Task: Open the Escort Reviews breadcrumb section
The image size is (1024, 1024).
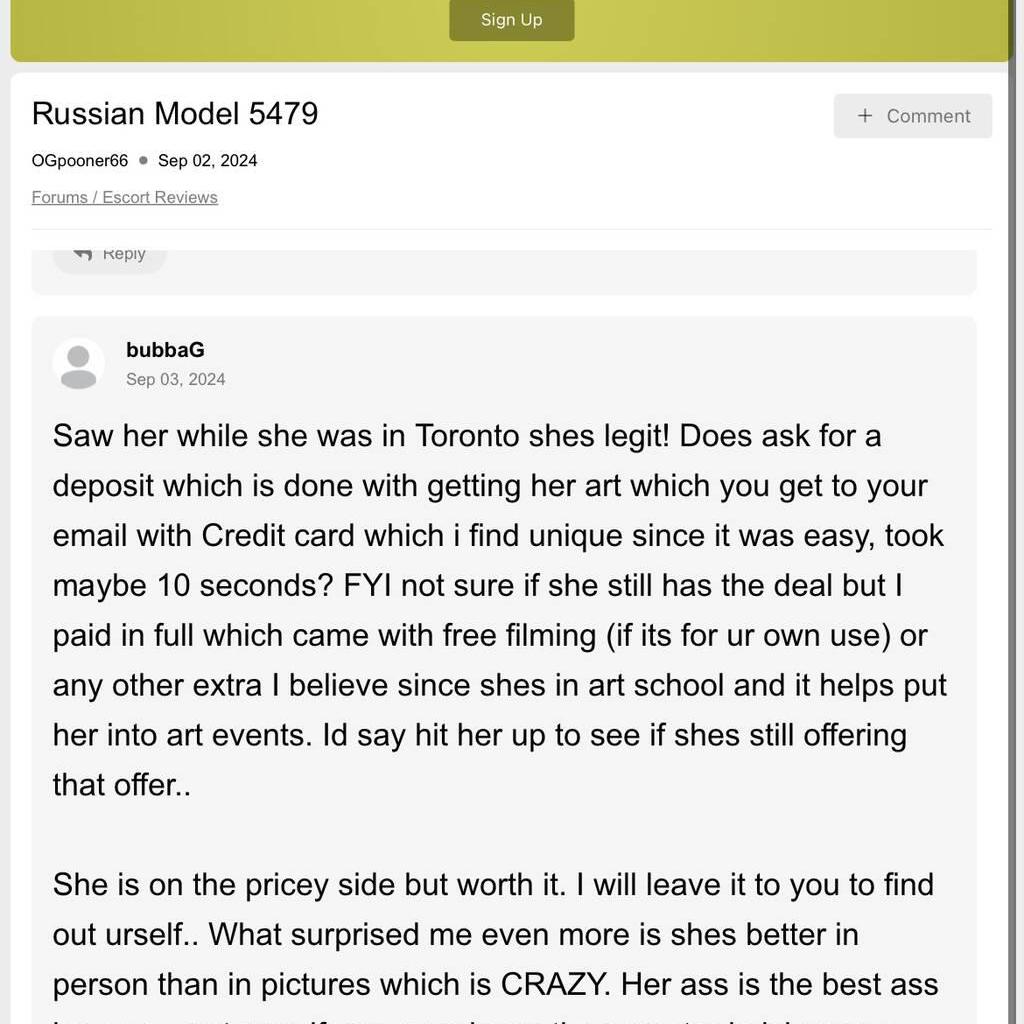Action: [x=160, y=198]
